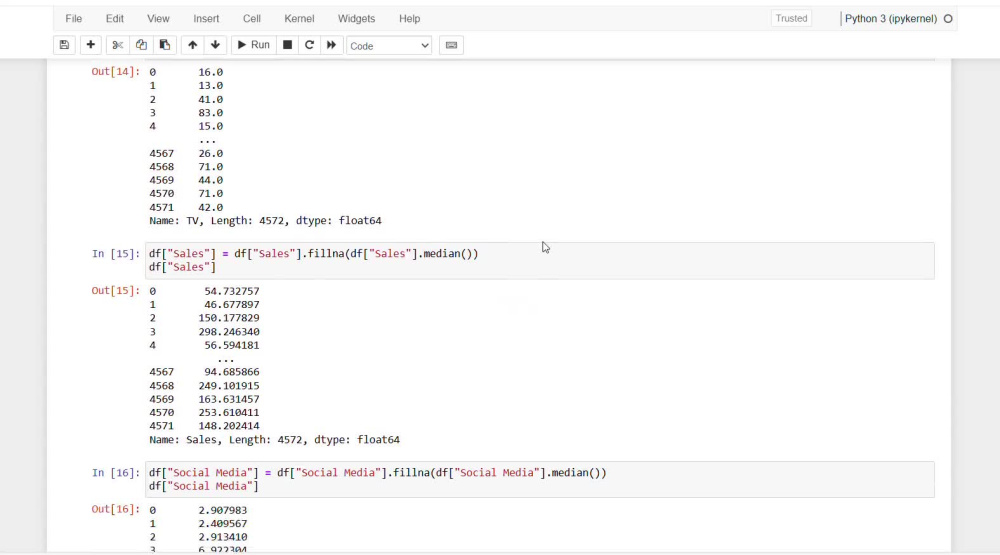Run the selected cell
Screen dimensions: 1000x555
254,45
